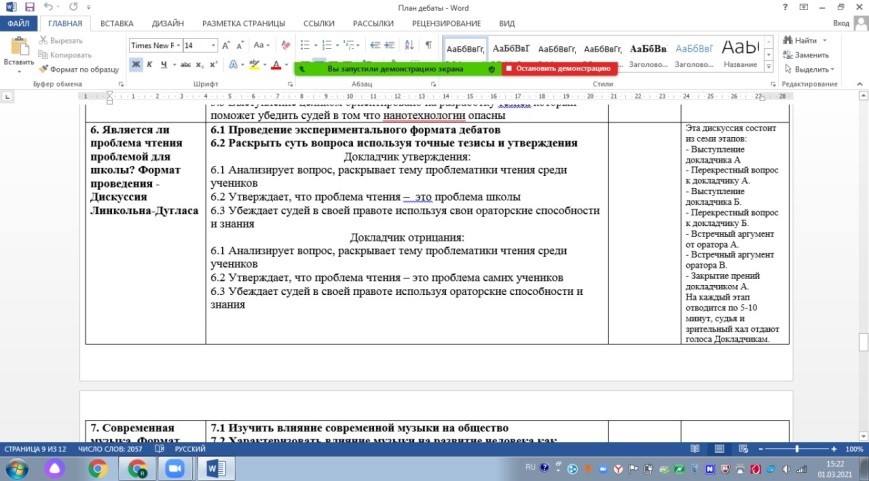869x481 pixels.
Task: Increase paragraph indent
Action: pyautogui.click(x=390, y=45)
